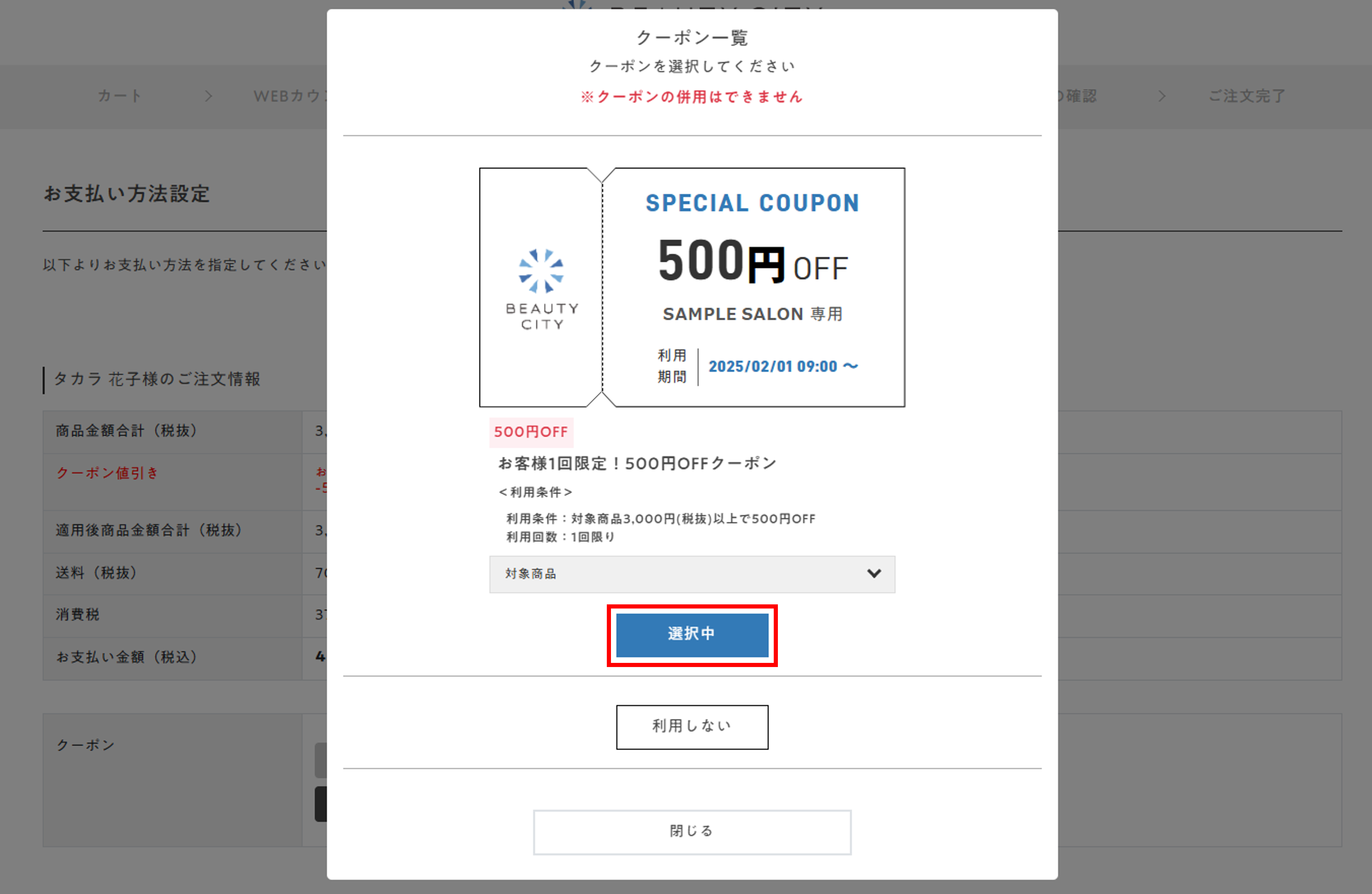Select the ご注文完了 step
1372x894 pixels.
(1247, 96)
